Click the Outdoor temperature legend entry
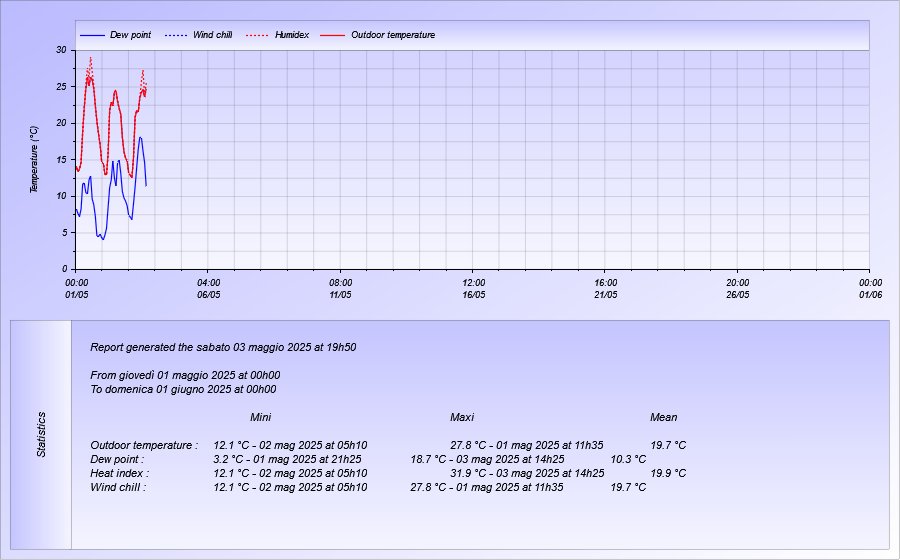Image resolution: width=900 pixels, height=560 pixels. point(378,35)
